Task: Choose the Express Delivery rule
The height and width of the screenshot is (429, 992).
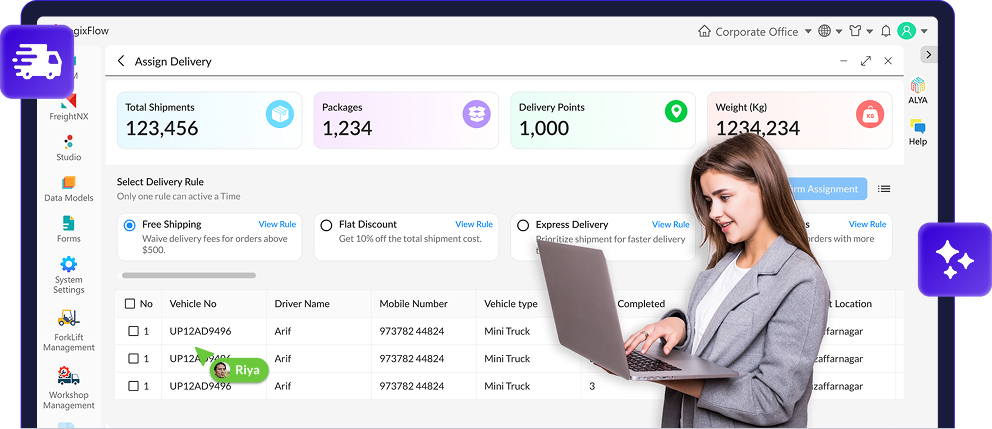Action: [523, 226]
